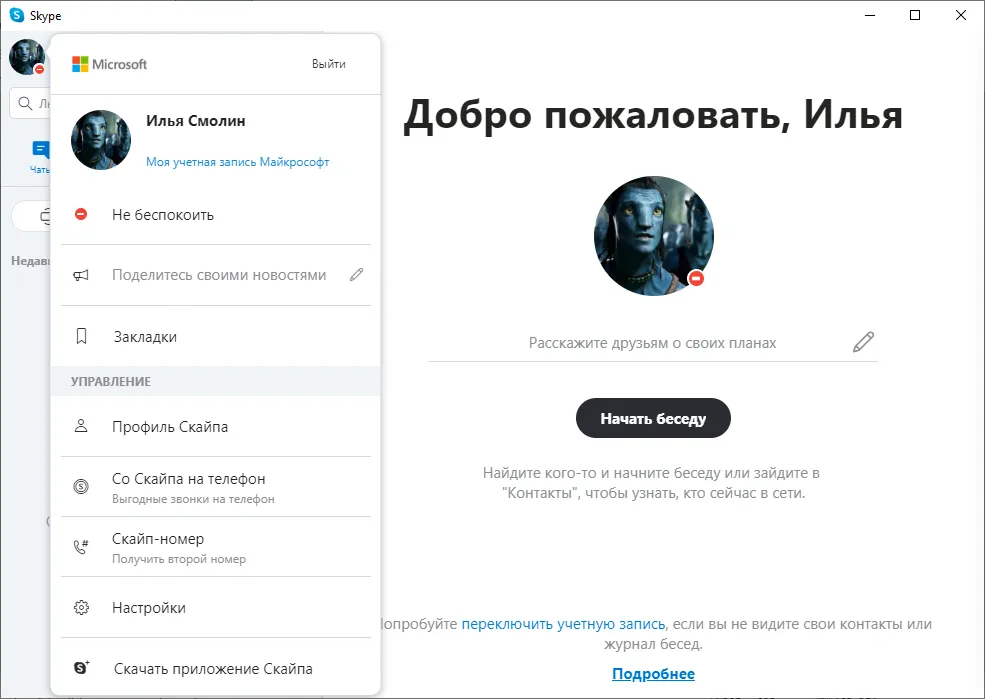Click the 'Начать беседу' button

653,418
